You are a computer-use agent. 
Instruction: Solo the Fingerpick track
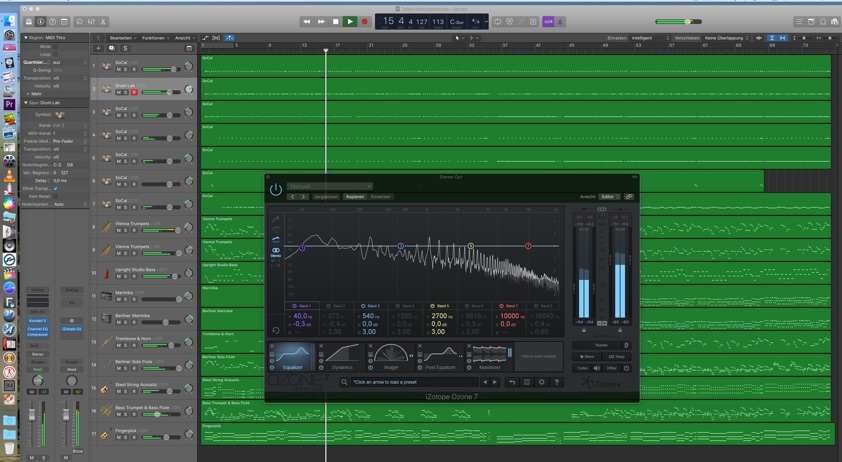coord(126,437)
